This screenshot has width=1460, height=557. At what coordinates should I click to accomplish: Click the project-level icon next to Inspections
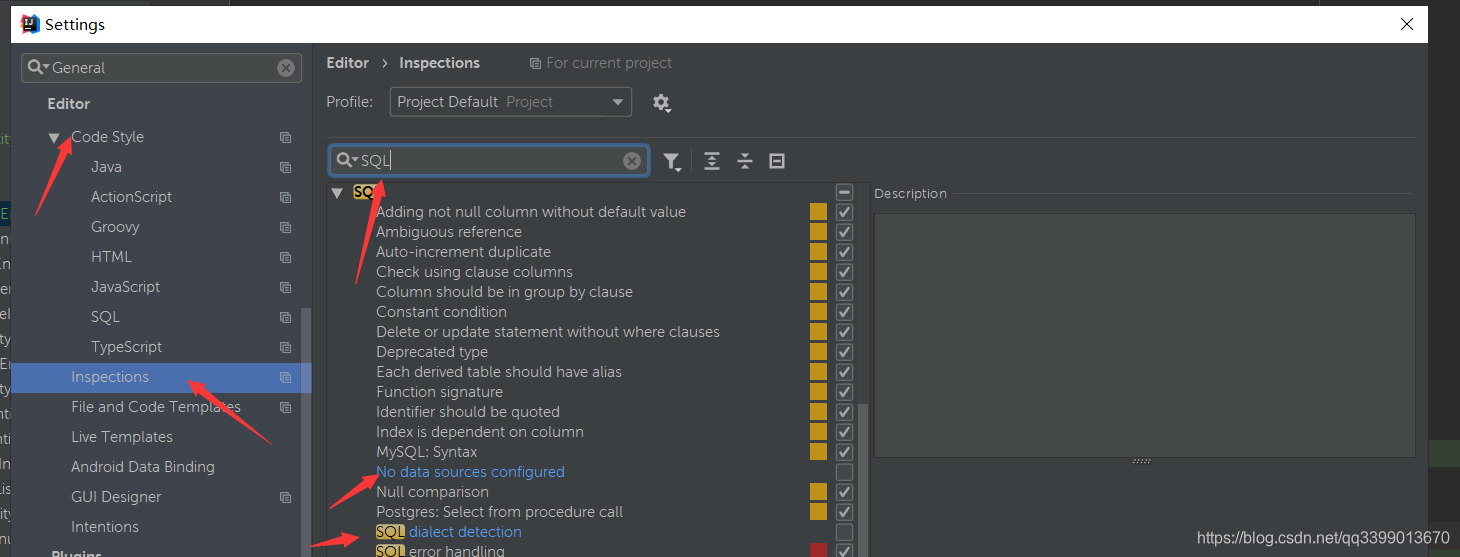286,377
